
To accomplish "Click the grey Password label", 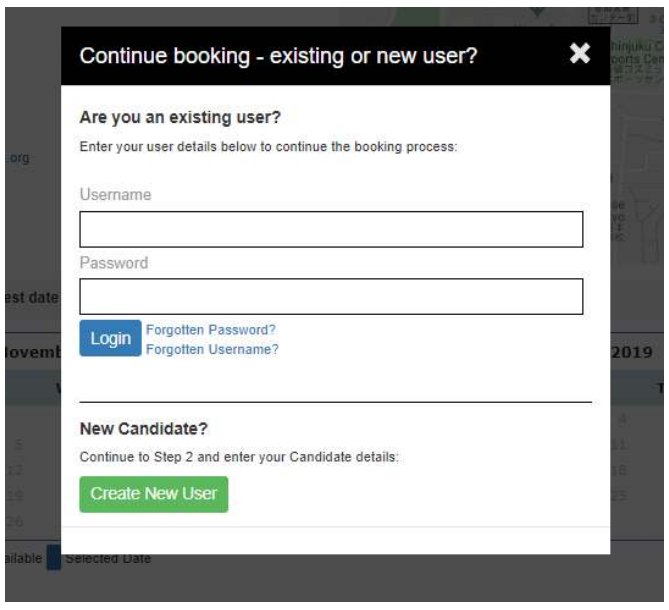I will [114, 263].
